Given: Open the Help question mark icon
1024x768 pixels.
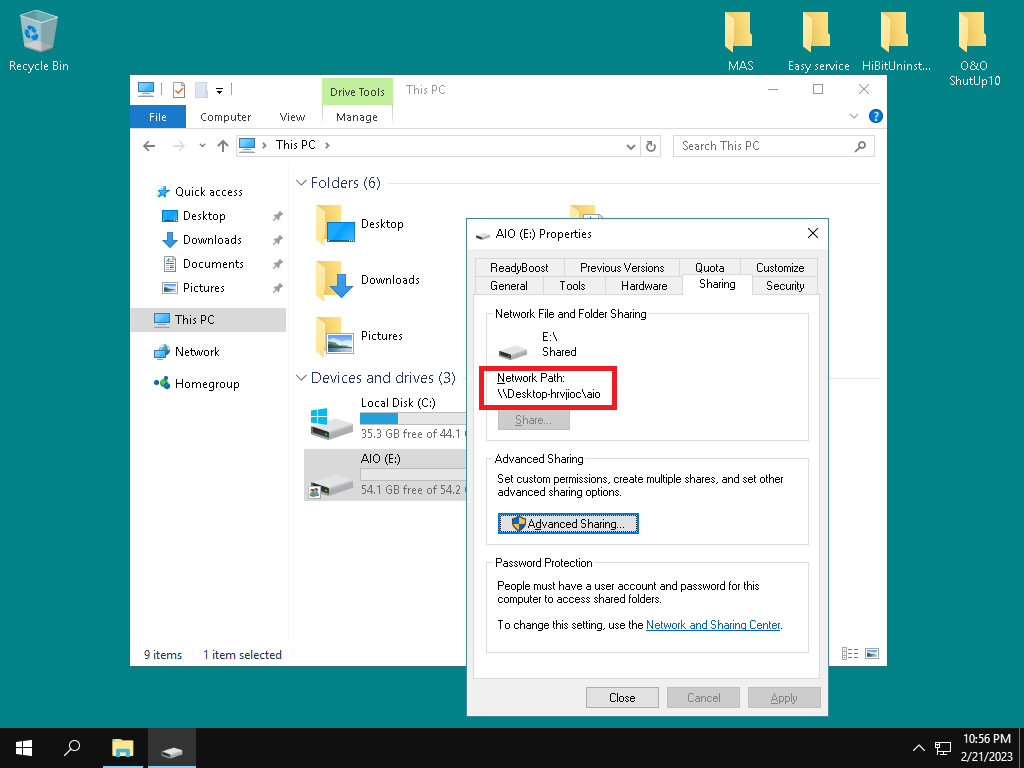Looking at the screenshot, I should coord(876,117).
